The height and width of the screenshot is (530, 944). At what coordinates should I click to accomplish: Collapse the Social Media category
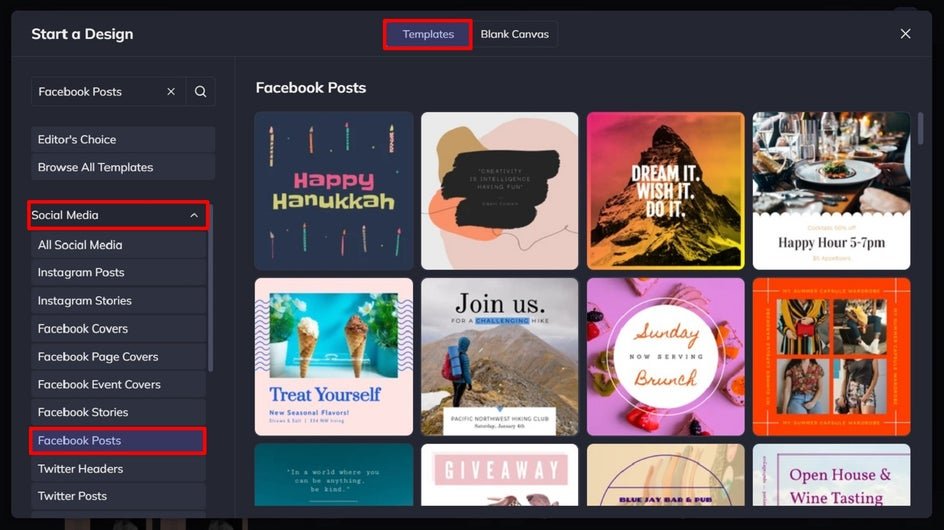[x=194, y=215]
